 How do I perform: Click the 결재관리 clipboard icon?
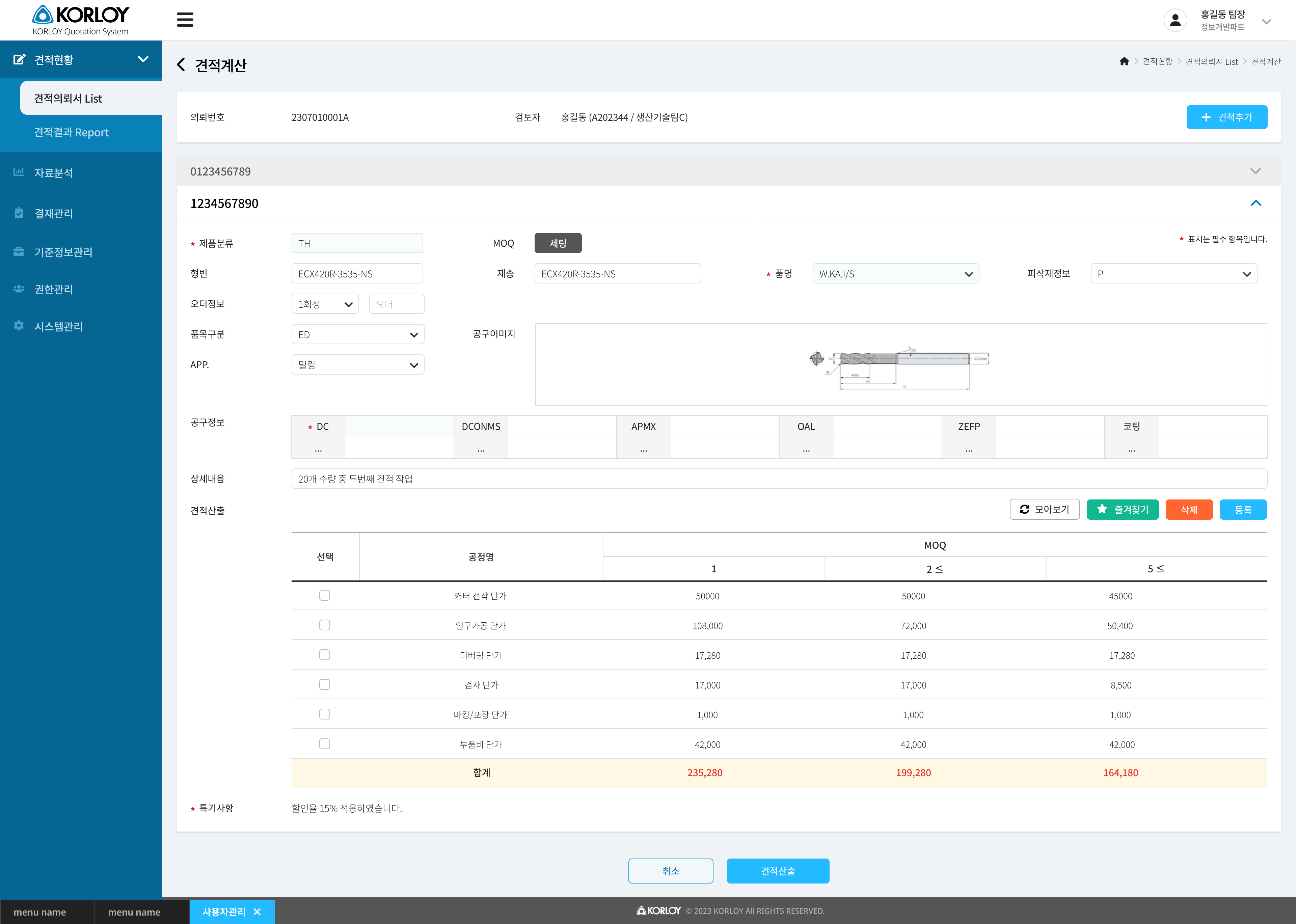(x=19, y=213)
